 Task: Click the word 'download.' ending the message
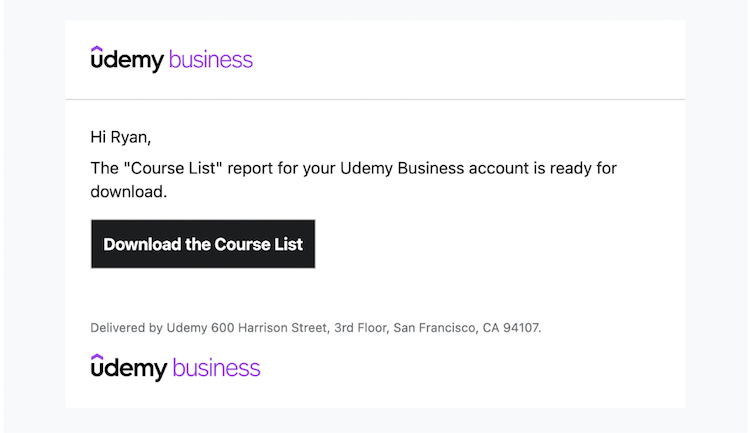click(128, 191)
